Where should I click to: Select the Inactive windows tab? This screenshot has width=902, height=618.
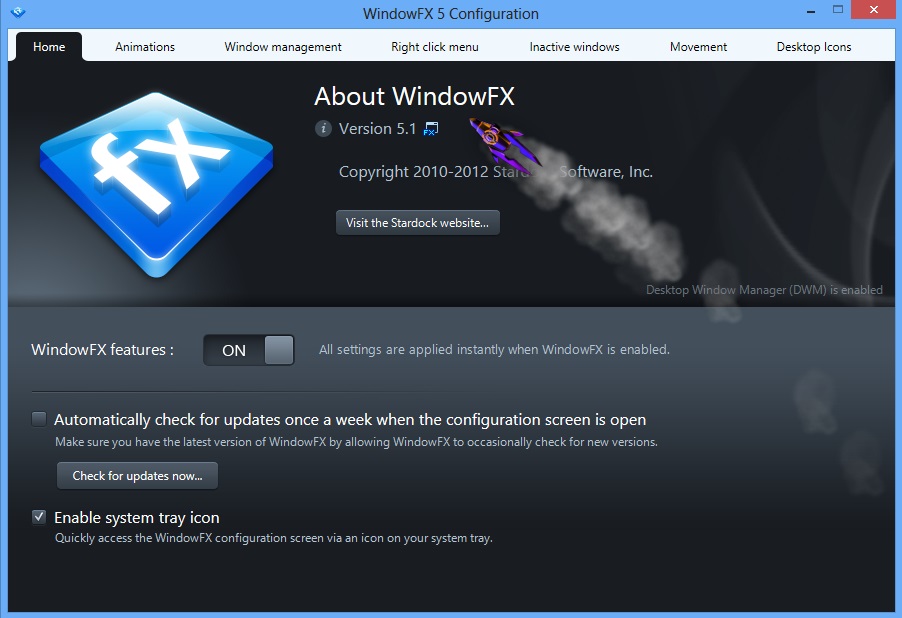(574, 47)
